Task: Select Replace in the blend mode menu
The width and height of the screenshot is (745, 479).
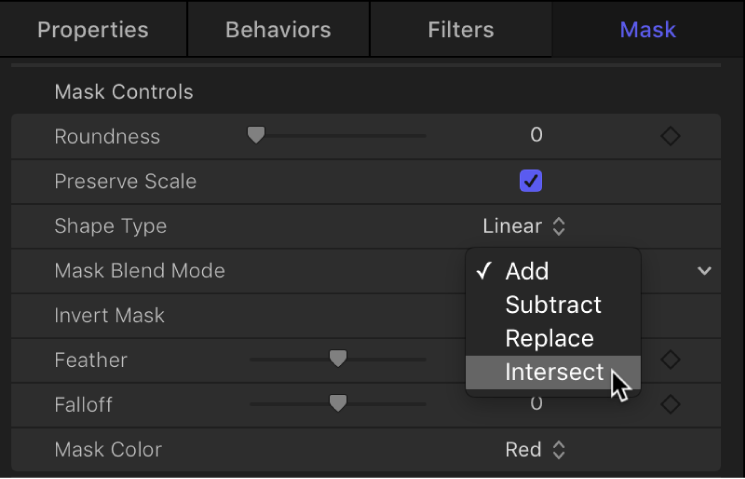Action: click(549, 338)
